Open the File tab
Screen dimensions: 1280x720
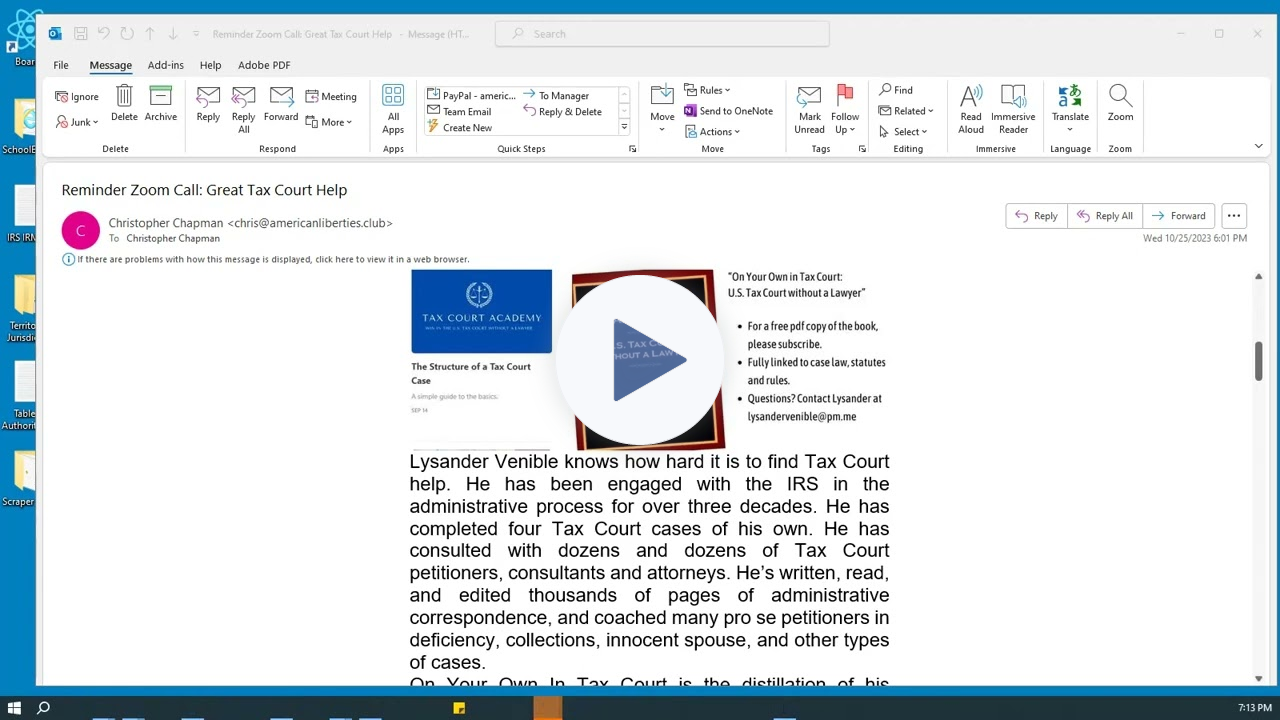click(x=61, y=65)
